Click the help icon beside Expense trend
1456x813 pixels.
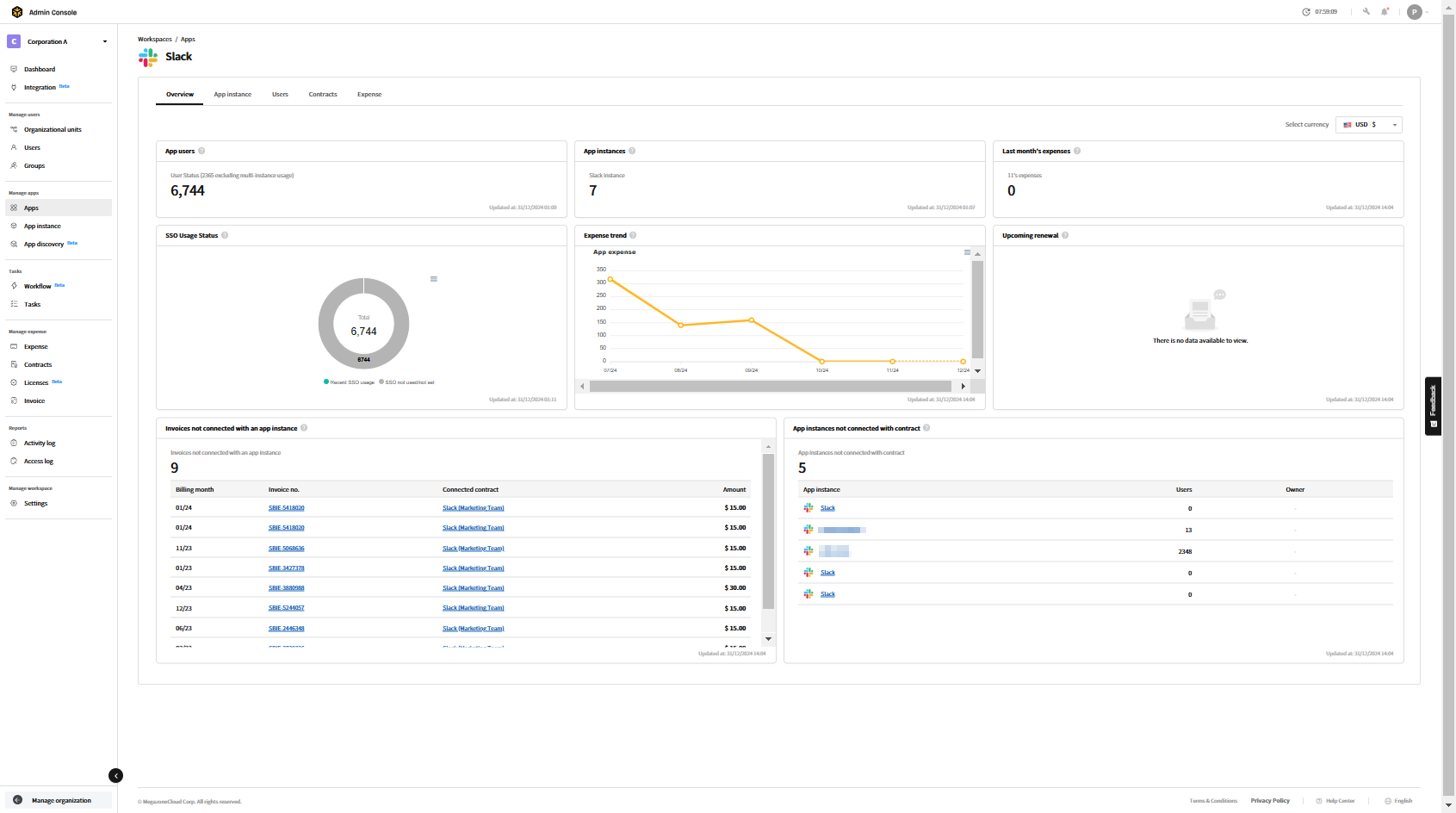[633, 235]
